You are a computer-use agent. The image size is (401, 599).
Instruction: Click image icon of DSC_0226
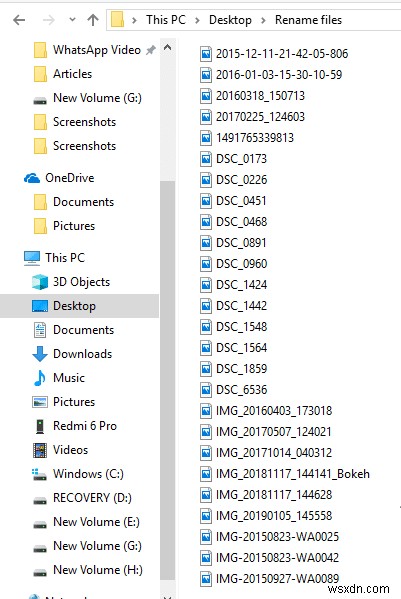pyautogui.click(x=206, y=180)
